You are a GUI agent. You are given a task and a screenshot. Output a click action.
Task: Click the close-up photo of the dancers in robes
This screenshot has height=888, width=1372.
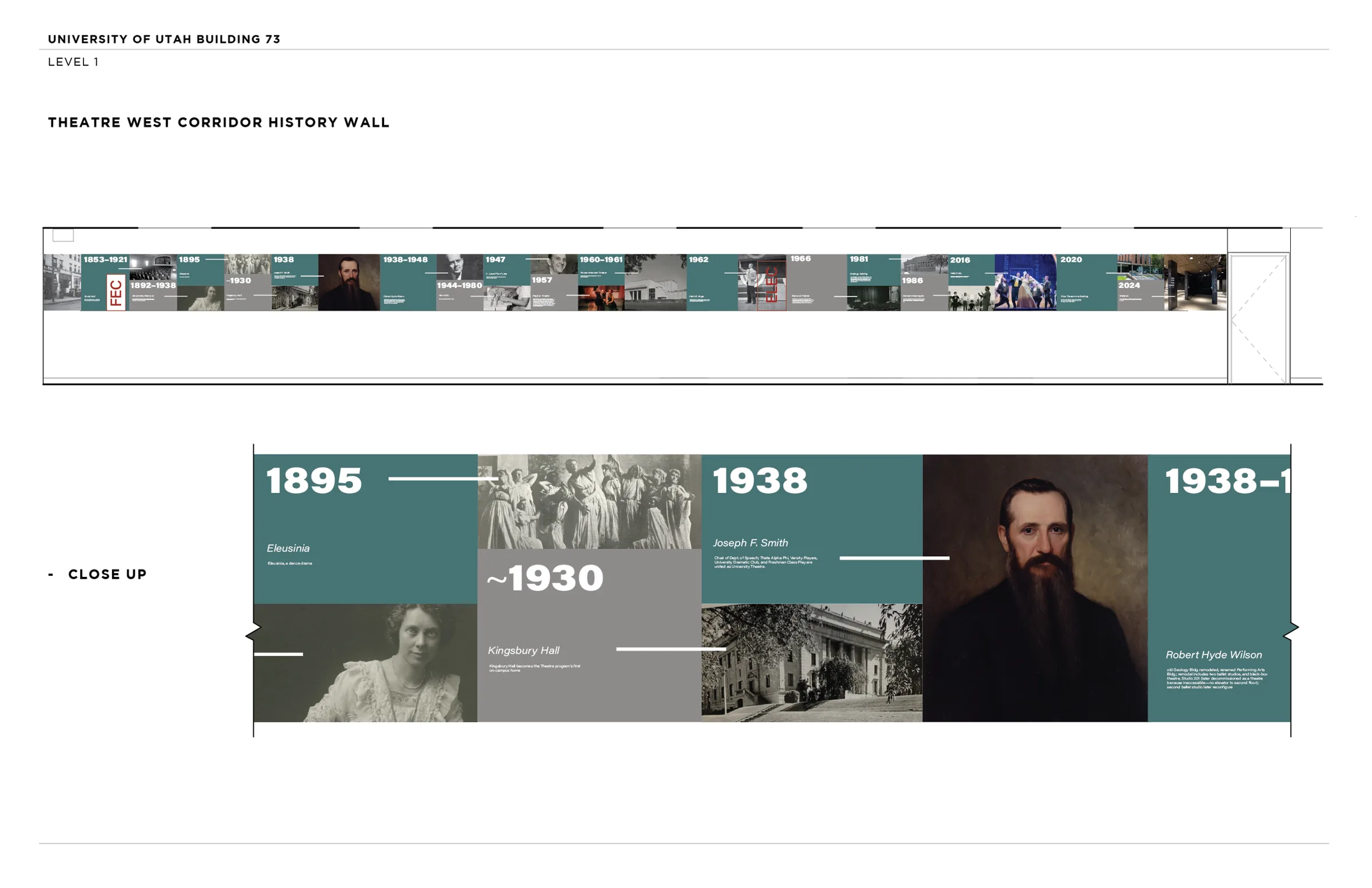589,501
